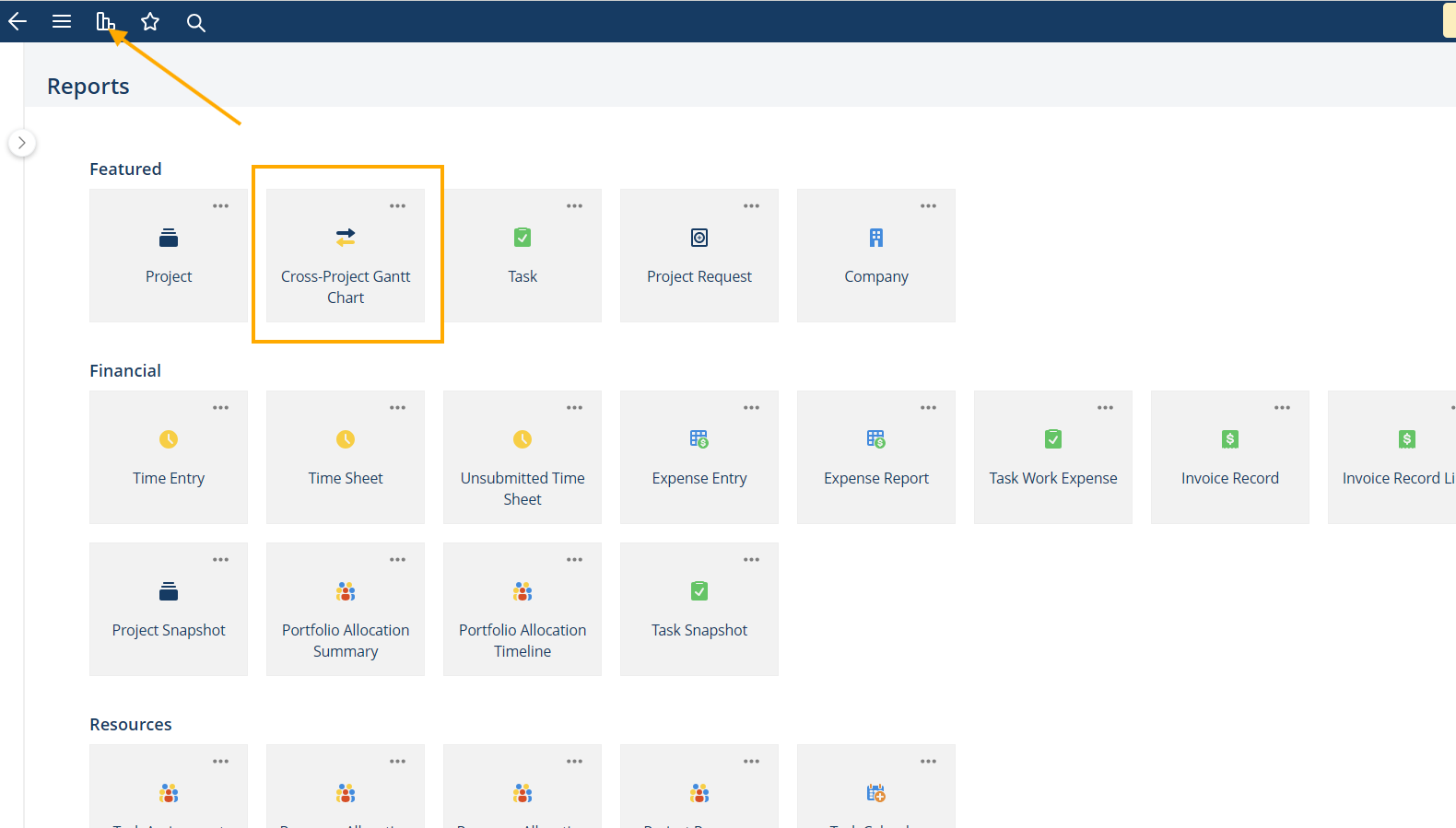Open favorites with the star icon

[150, 21]
